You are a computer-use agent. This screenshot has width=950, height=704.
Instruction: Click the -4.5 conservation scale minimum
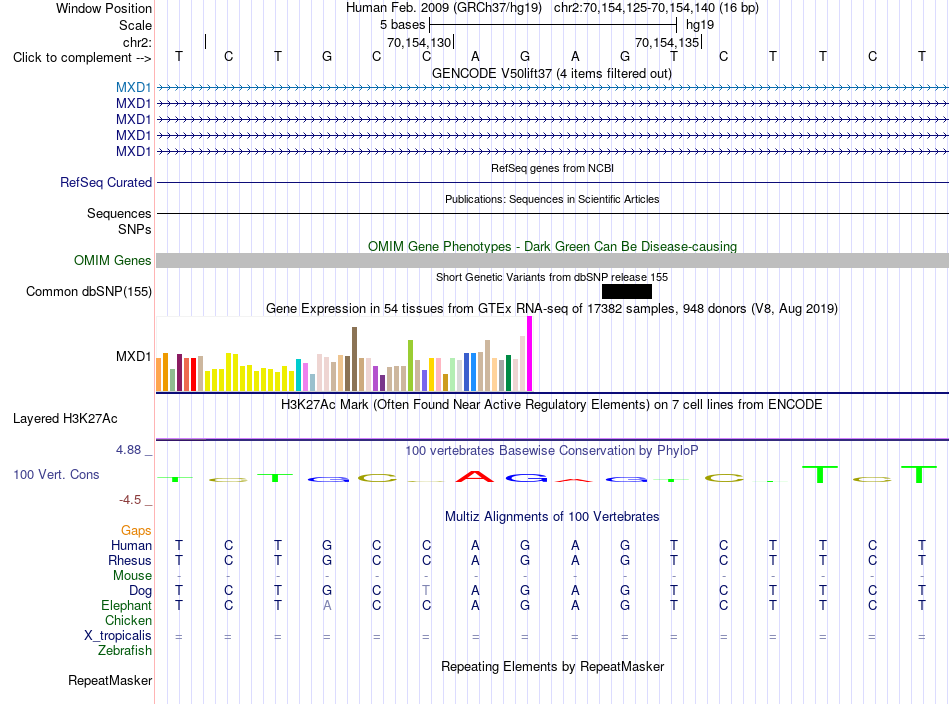[130, 500]
